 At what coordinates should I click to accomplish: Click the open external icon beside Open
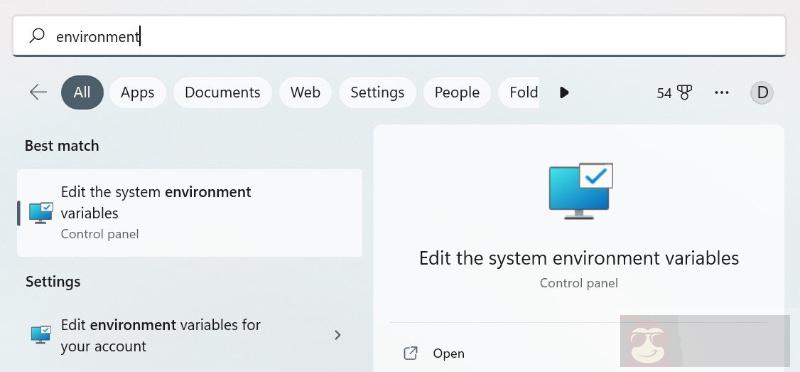(411, 353)
